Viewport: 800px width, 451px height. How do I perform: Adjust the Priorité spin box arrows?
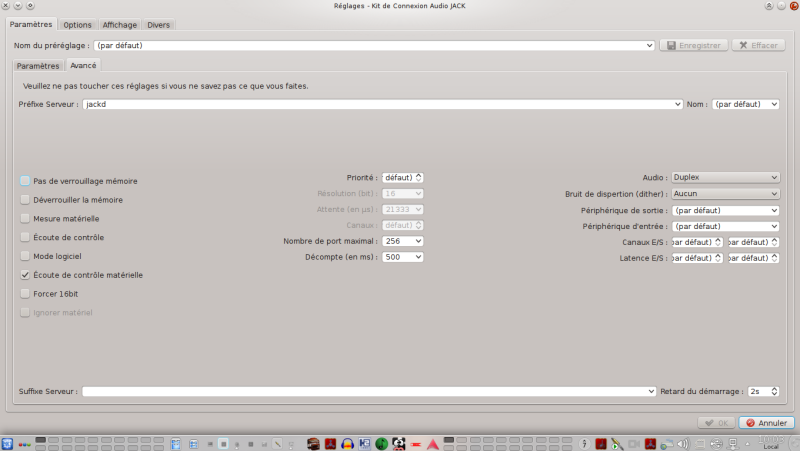418,178
